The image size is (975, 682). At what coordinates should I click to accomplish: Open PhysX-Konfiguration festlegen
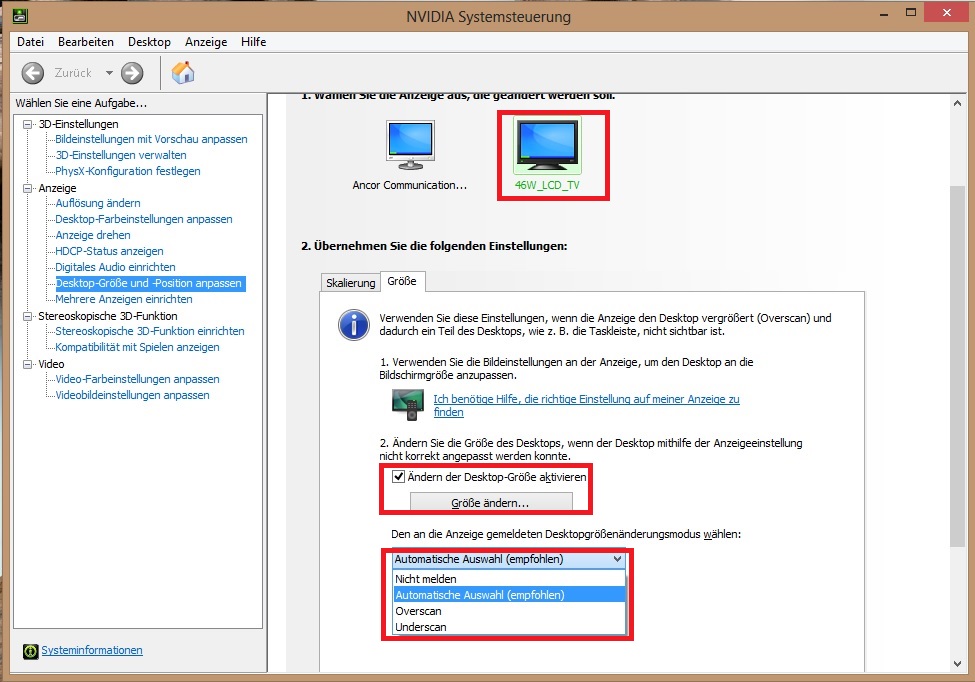127,171
